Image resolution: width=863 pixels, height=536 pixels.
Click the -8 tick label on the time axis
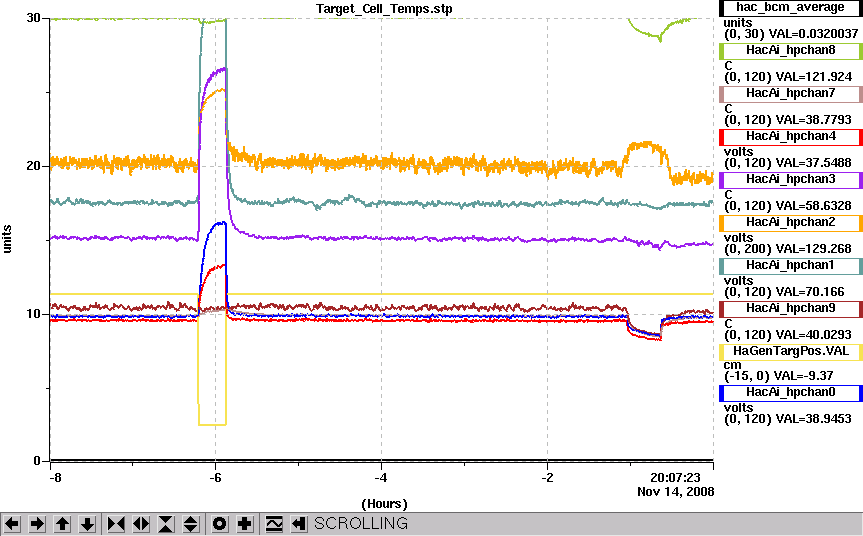(x=55, y=477)
